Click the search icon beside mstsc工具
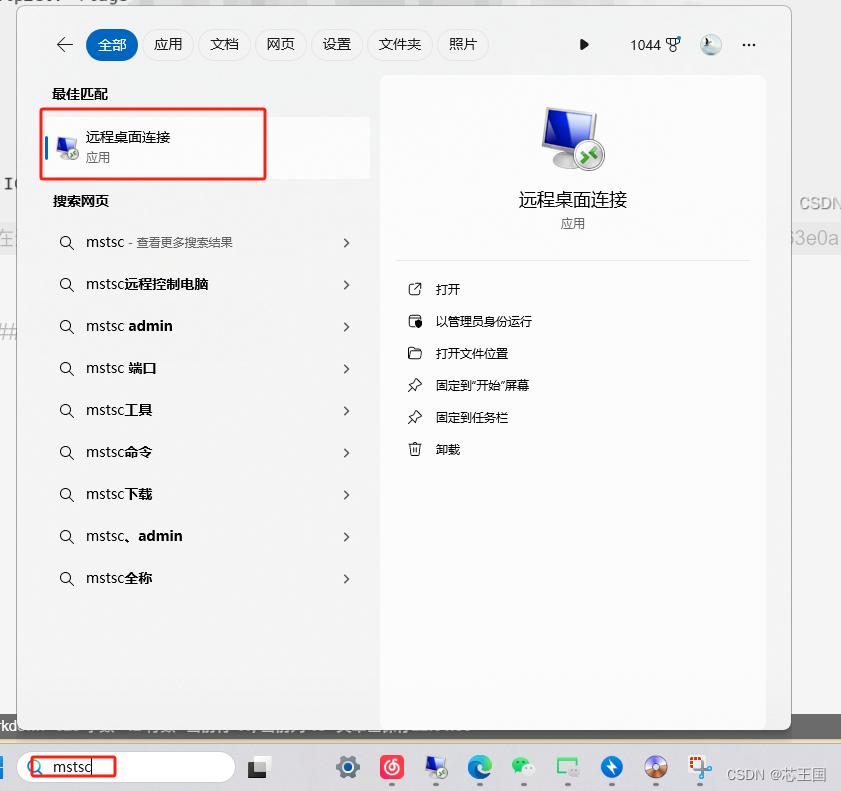This screenshot has height=791, width=841. [67, 411]
